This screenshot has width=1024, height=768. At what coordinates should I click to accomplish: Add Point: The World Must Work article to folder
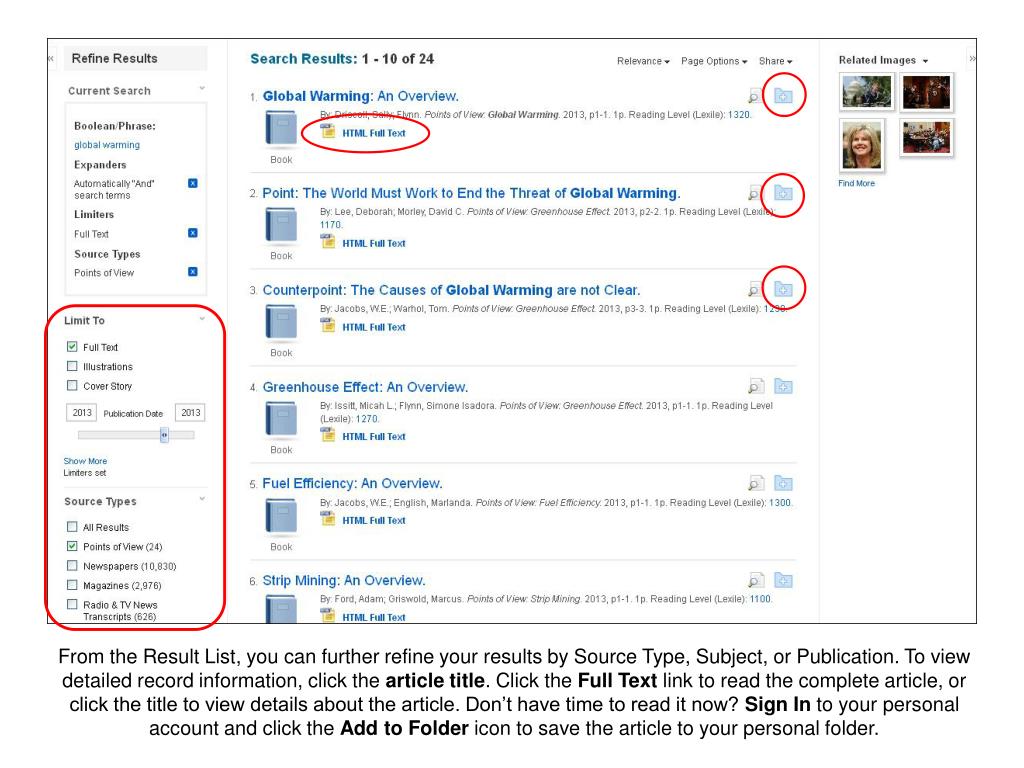(783, 193)
